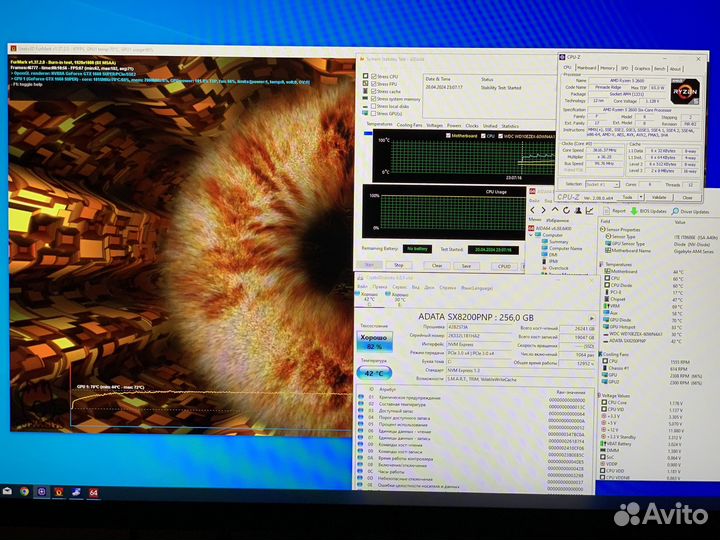The width and height of the screenshot is (720, 540).
Task: Collapse the Computer tree node
Action: 531,235
